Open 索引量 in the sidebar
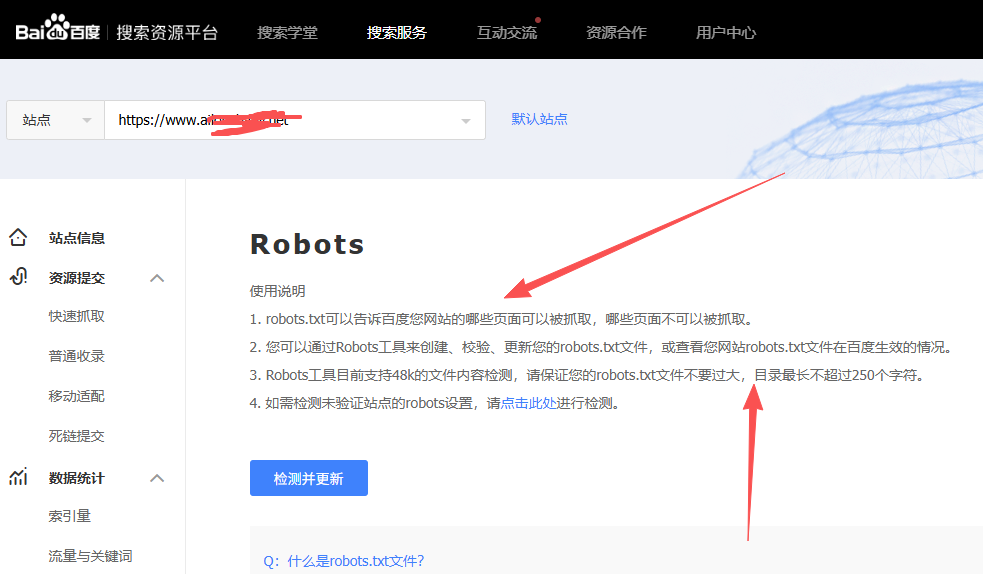 pos(70,516)
